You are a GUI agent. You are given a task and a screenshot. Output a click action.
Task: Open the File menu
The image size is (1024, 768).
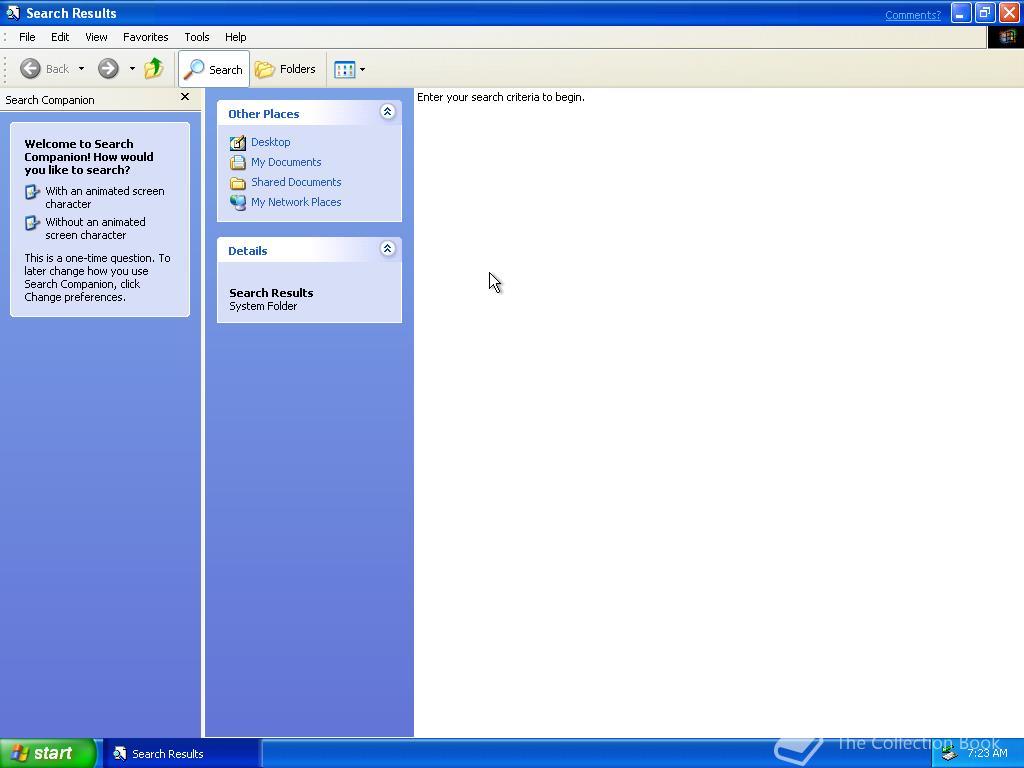(27, 37)
